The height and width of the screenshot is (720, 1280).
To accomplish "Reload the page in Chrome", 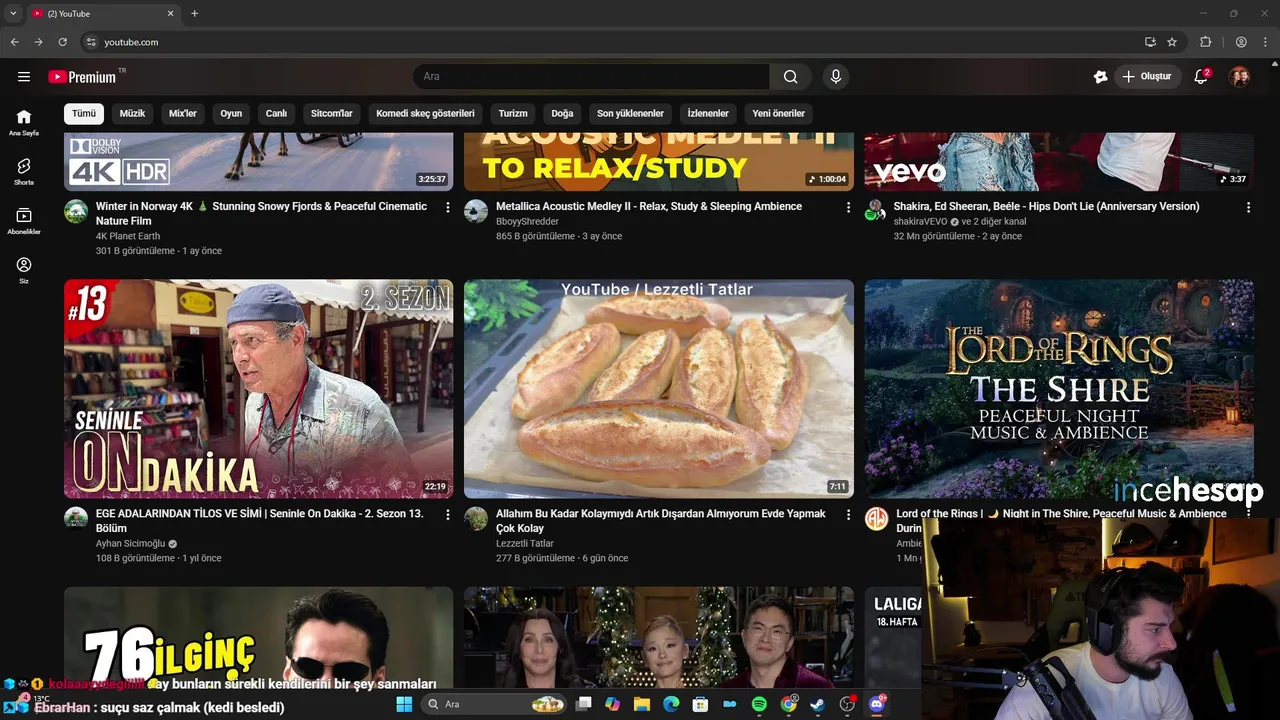I will (62, 42).
